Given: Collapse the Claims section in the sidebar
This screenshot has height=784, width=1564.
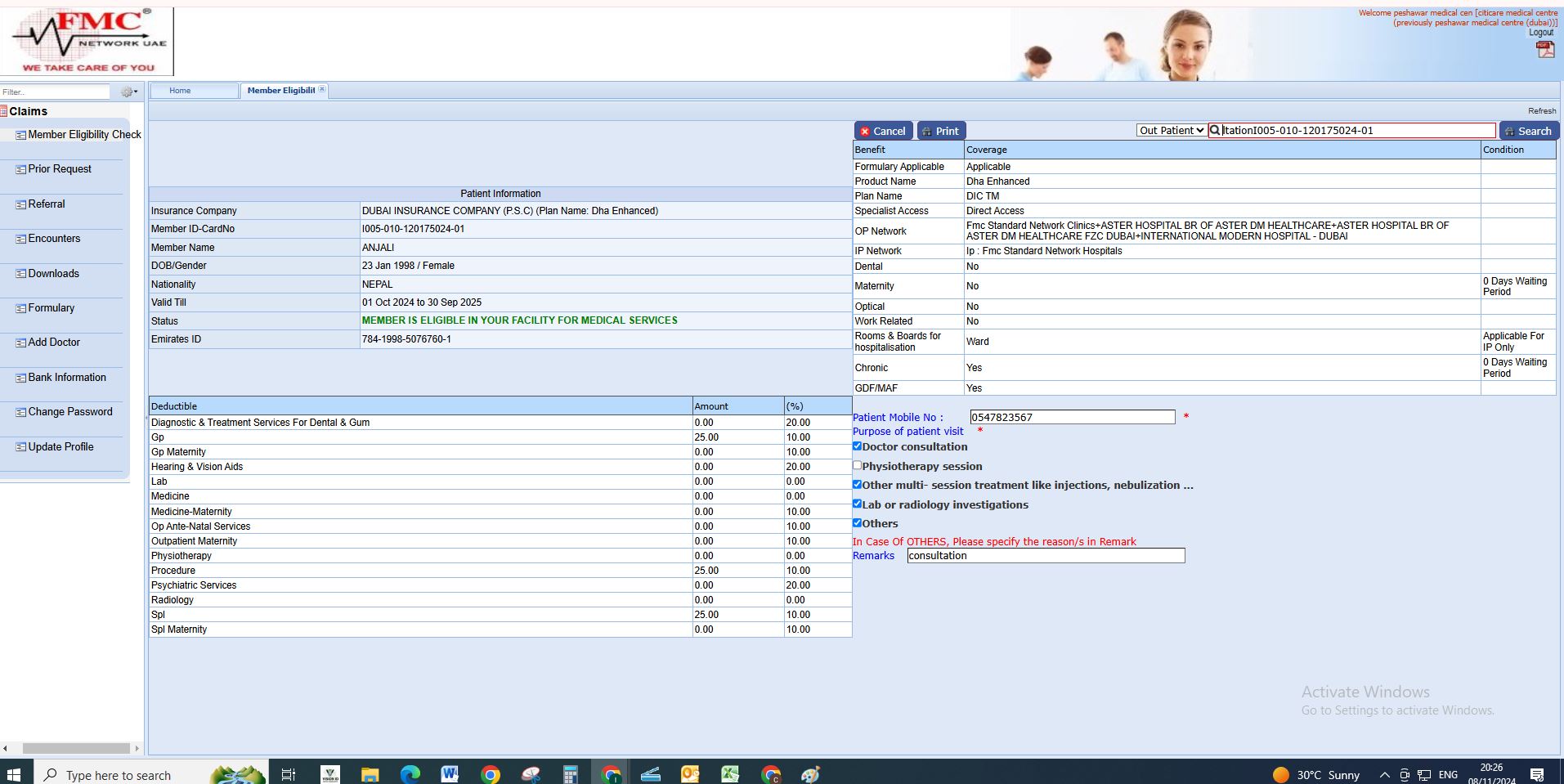Looking at the screenshot, I should [x=28, y=111].
